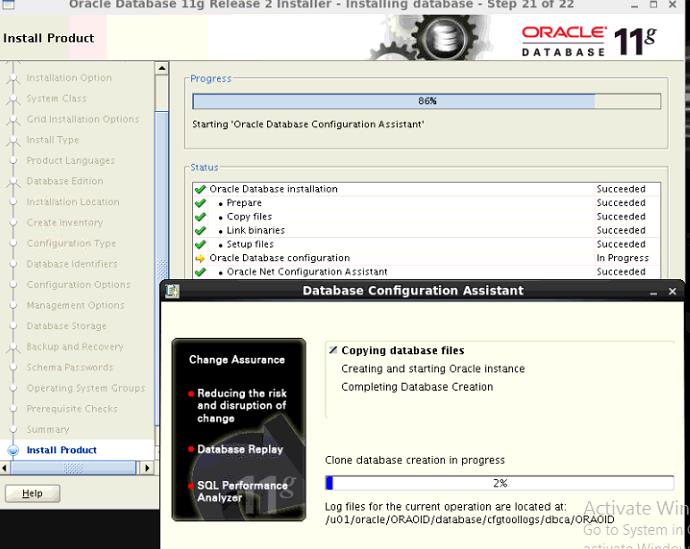
Task: Close the Database Configuration Assistant window
Action: click(x=672, y=291)
